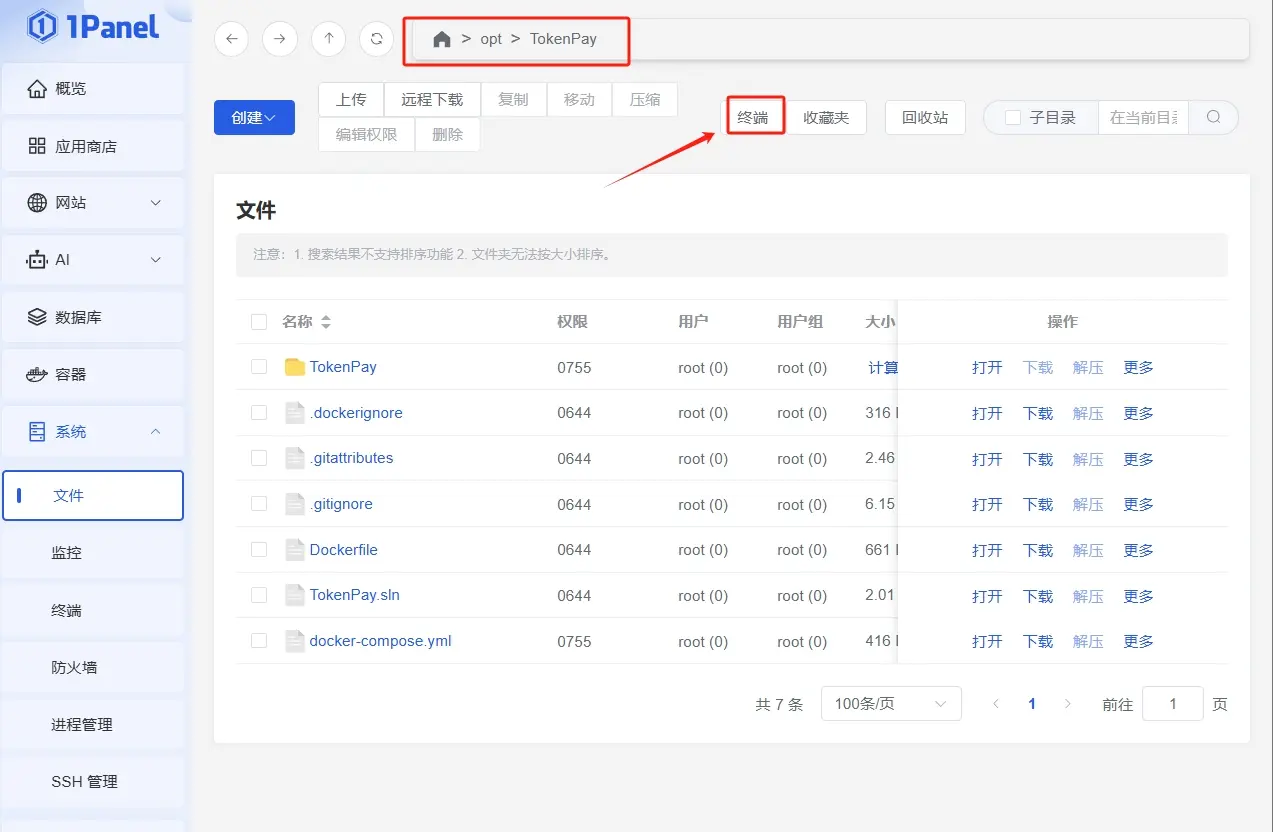The width and height of the screenshot is (1273, 832).
Task: Go back with the left arrow button
Action: tap(231, 39)
